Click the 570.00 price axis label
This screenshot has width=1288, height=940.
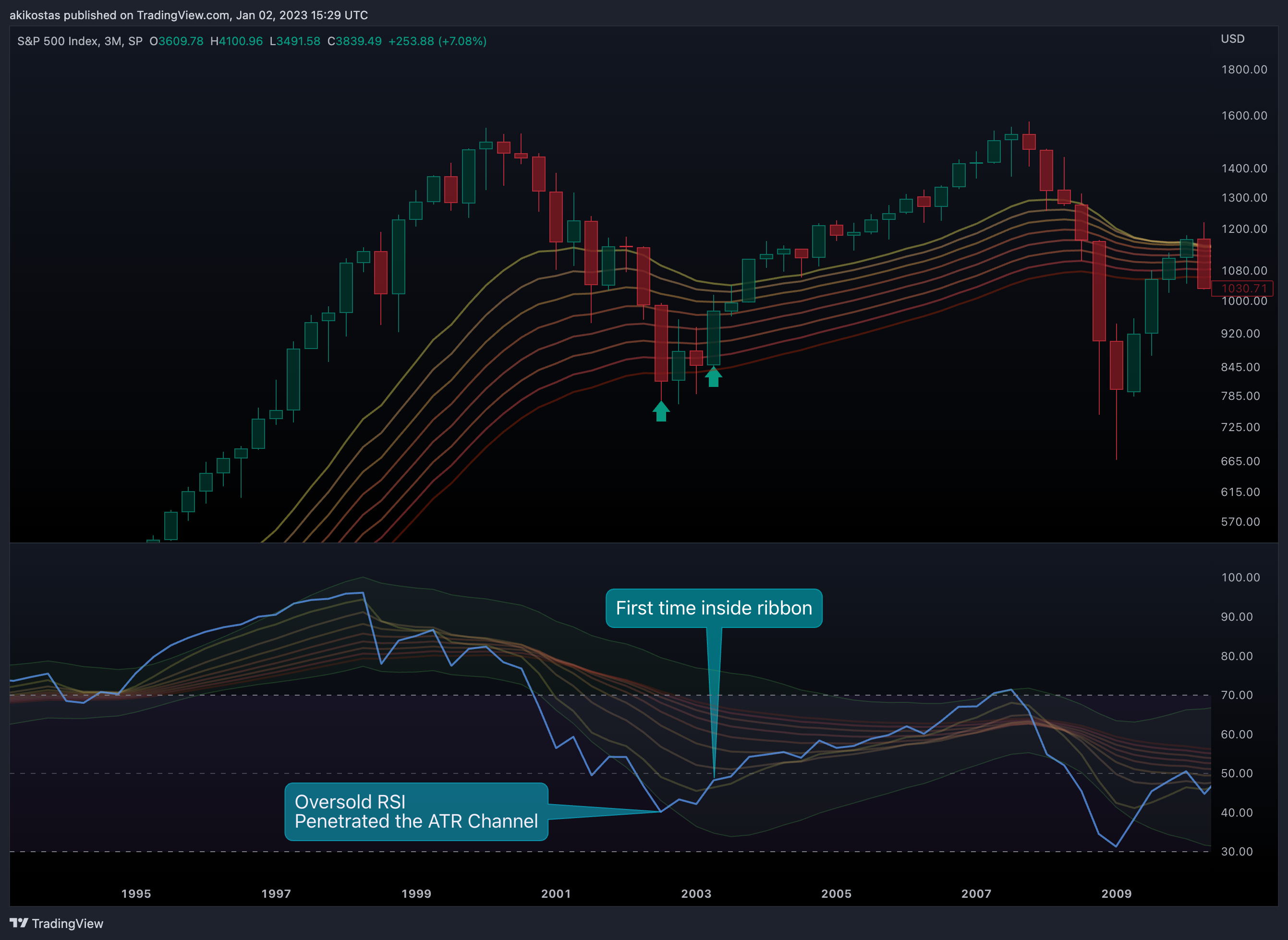(1240, 522)
